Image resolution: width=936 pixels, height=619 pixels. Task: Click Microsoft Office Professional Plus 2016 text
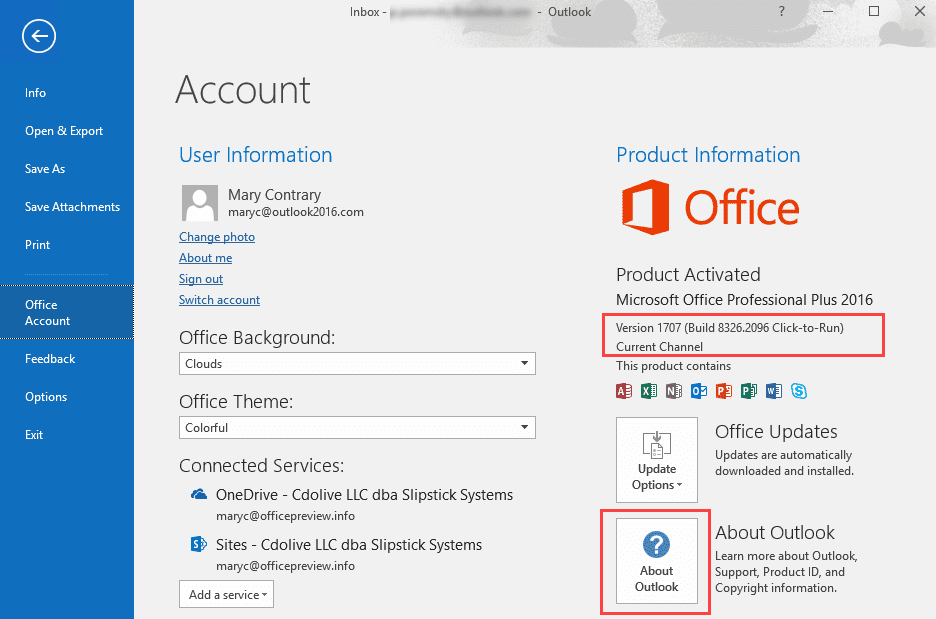click(744, 300)
